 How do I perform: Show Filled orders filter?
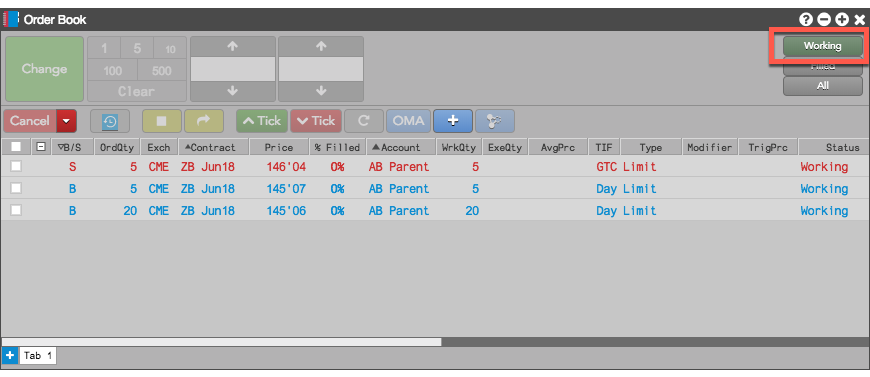coord(823,67)
